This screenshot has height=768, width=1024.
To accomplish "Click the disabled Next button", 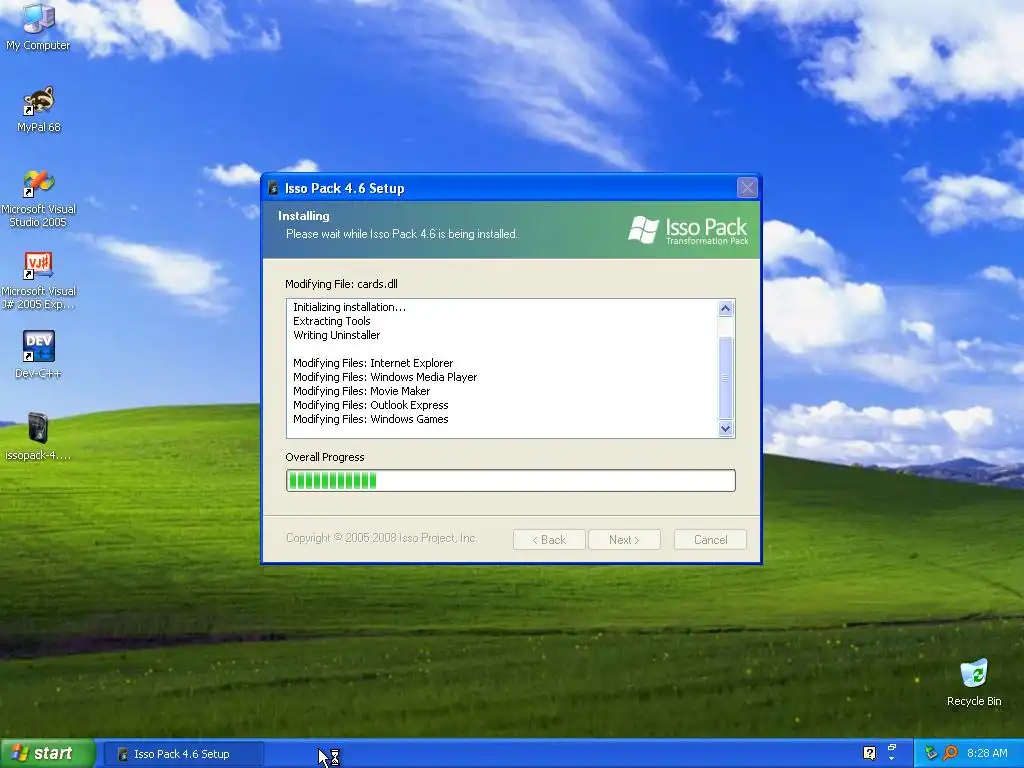I will (x=624, y=539).
